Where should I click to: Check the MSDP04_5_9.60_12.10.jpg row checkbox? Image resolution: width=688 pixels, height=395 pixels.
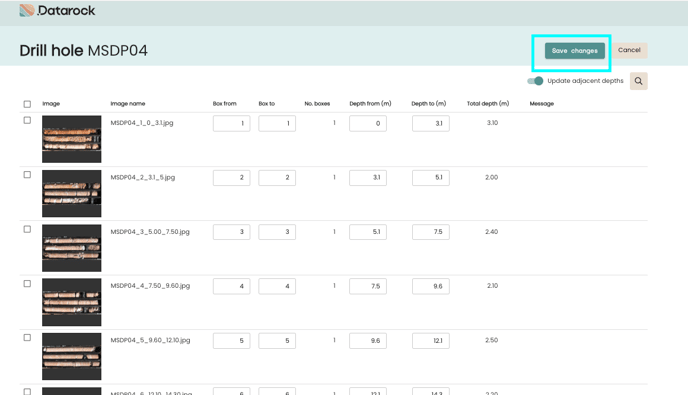(27, 338)
